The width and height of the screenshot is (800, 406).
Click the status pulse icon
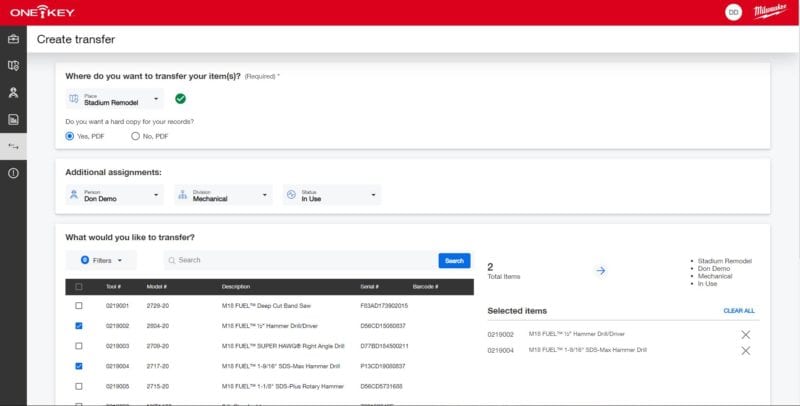click(x=291, y=195)
